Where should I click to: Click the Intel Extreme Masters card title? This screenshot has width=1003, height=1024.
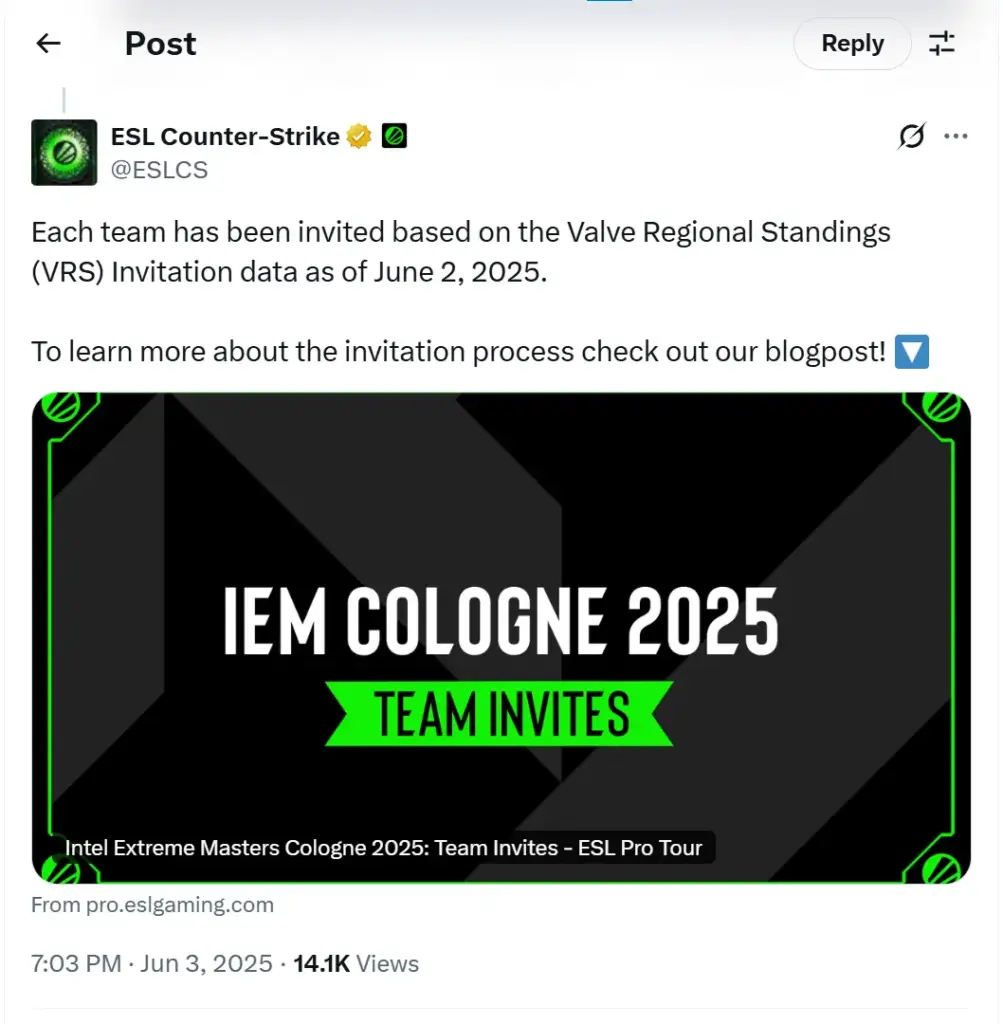(x=383, y=848)
